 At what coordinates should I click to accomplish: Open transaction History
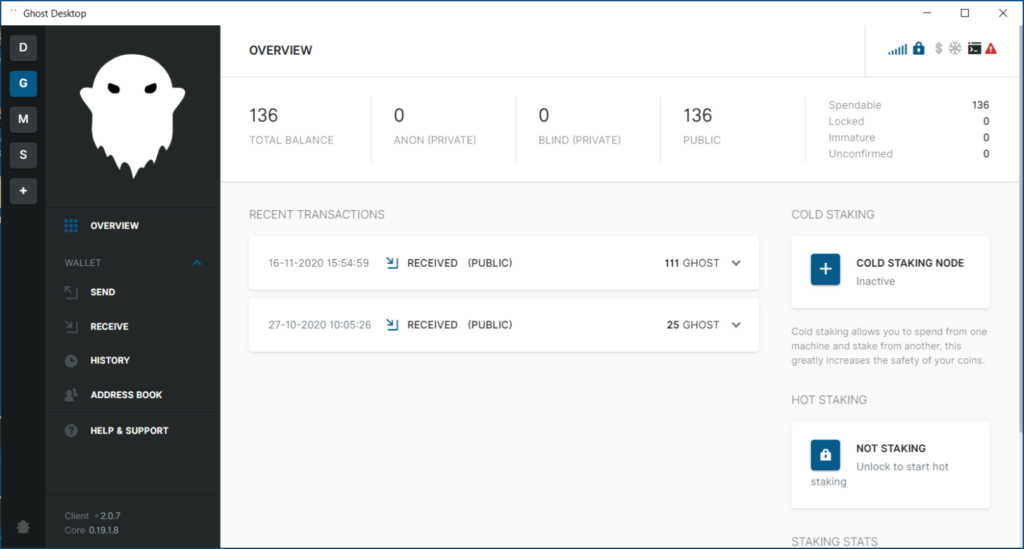coord(109,360)
